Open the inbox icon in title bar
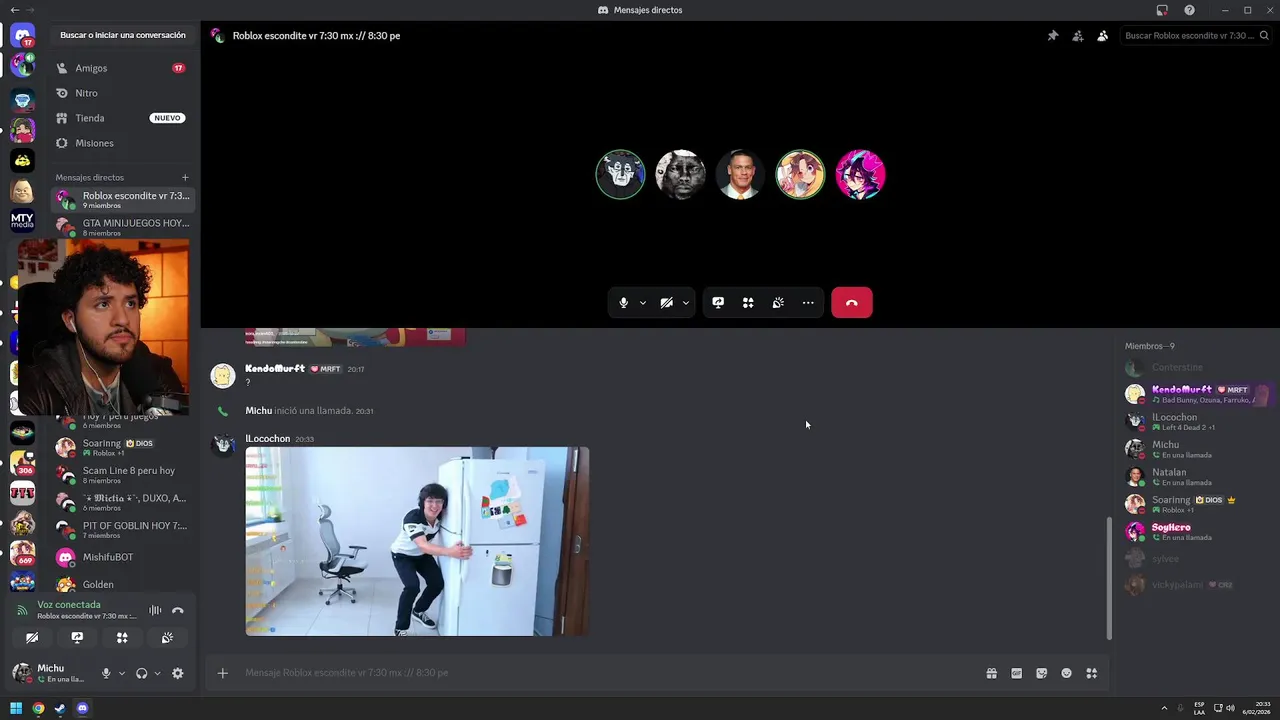The width and height of the screenshot is (1280, 720). pyautogui.click(x=1162, y=10)
